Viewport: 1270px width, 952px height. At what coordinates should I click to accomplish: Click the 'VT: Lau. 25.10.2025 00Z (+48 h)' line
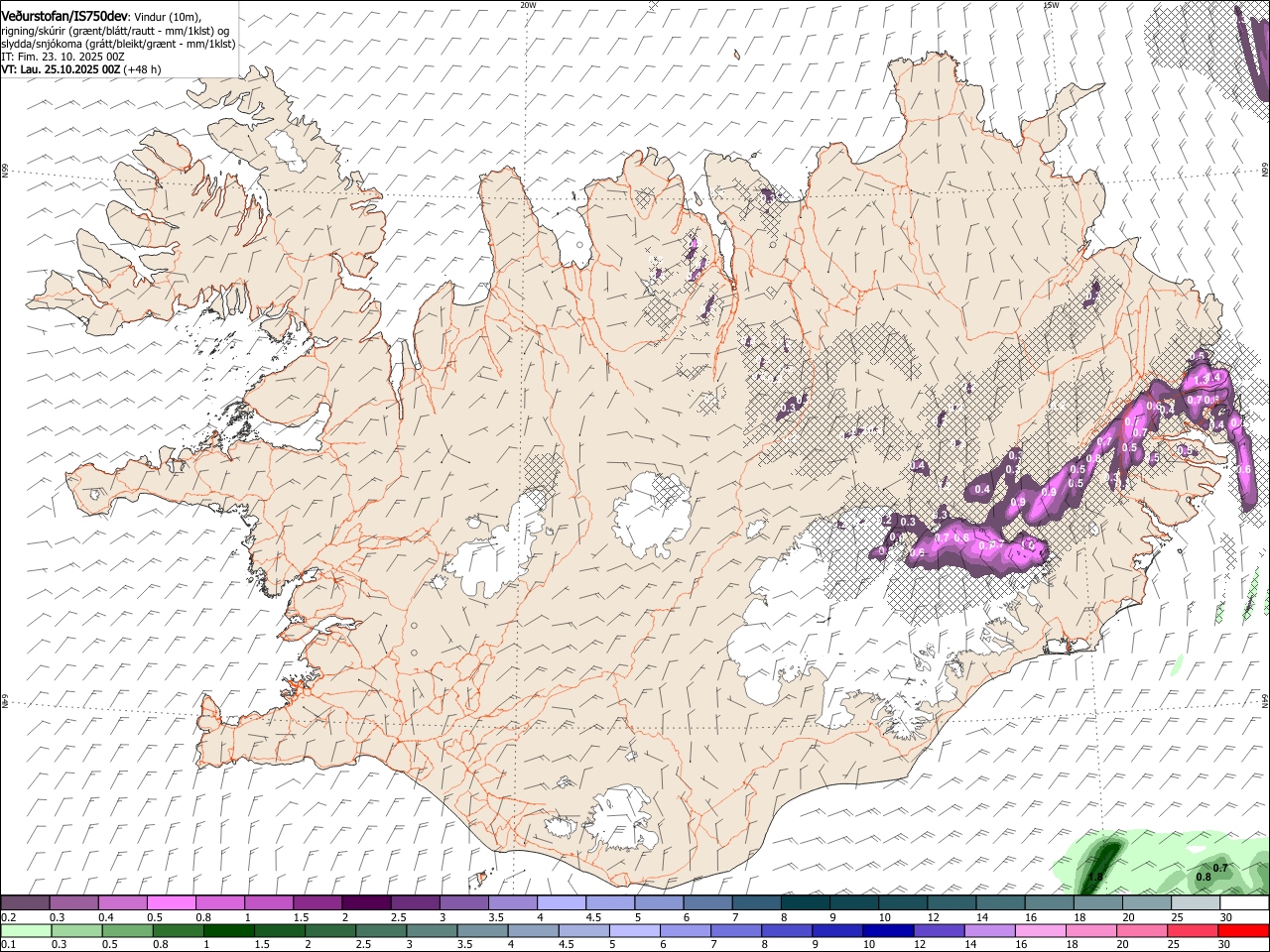(x=81, y=69)
